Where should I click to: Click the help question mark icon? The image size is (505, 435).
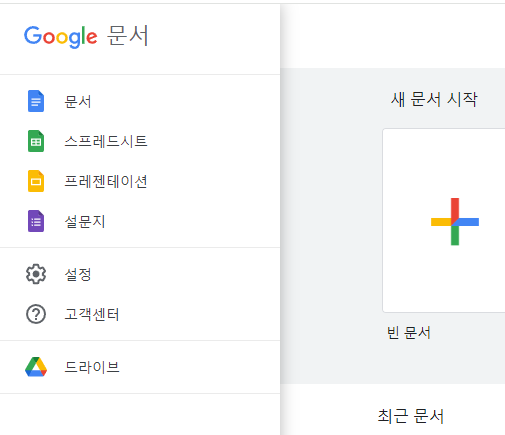[36, 314]
